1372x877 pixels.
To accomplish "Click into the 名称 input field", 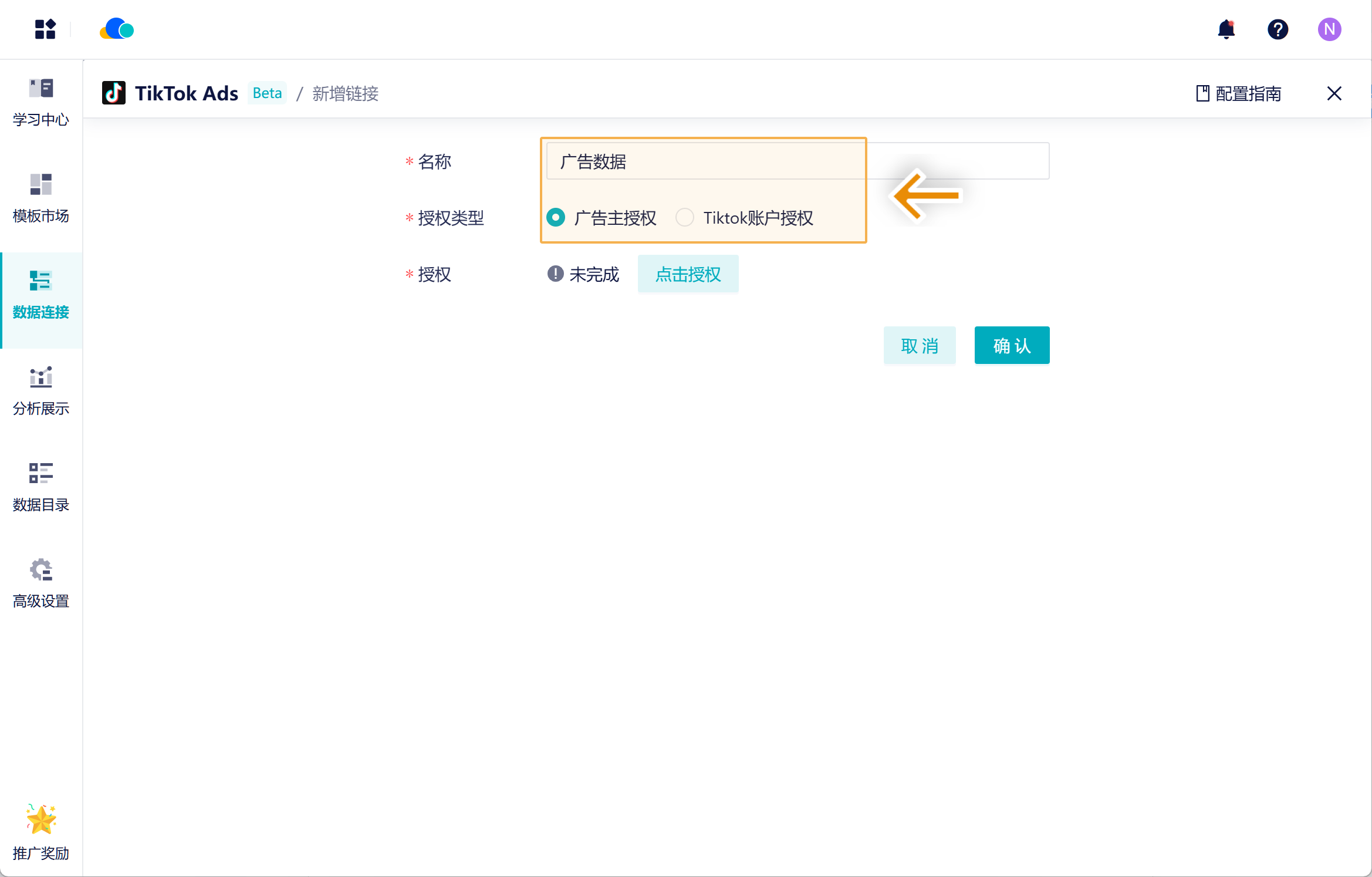I will (797, 161).
